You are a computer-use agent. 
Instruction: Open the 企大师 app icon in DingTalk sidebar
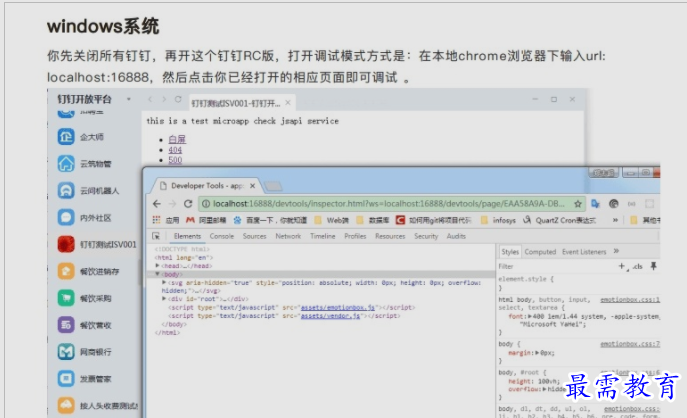pos(66,137)
